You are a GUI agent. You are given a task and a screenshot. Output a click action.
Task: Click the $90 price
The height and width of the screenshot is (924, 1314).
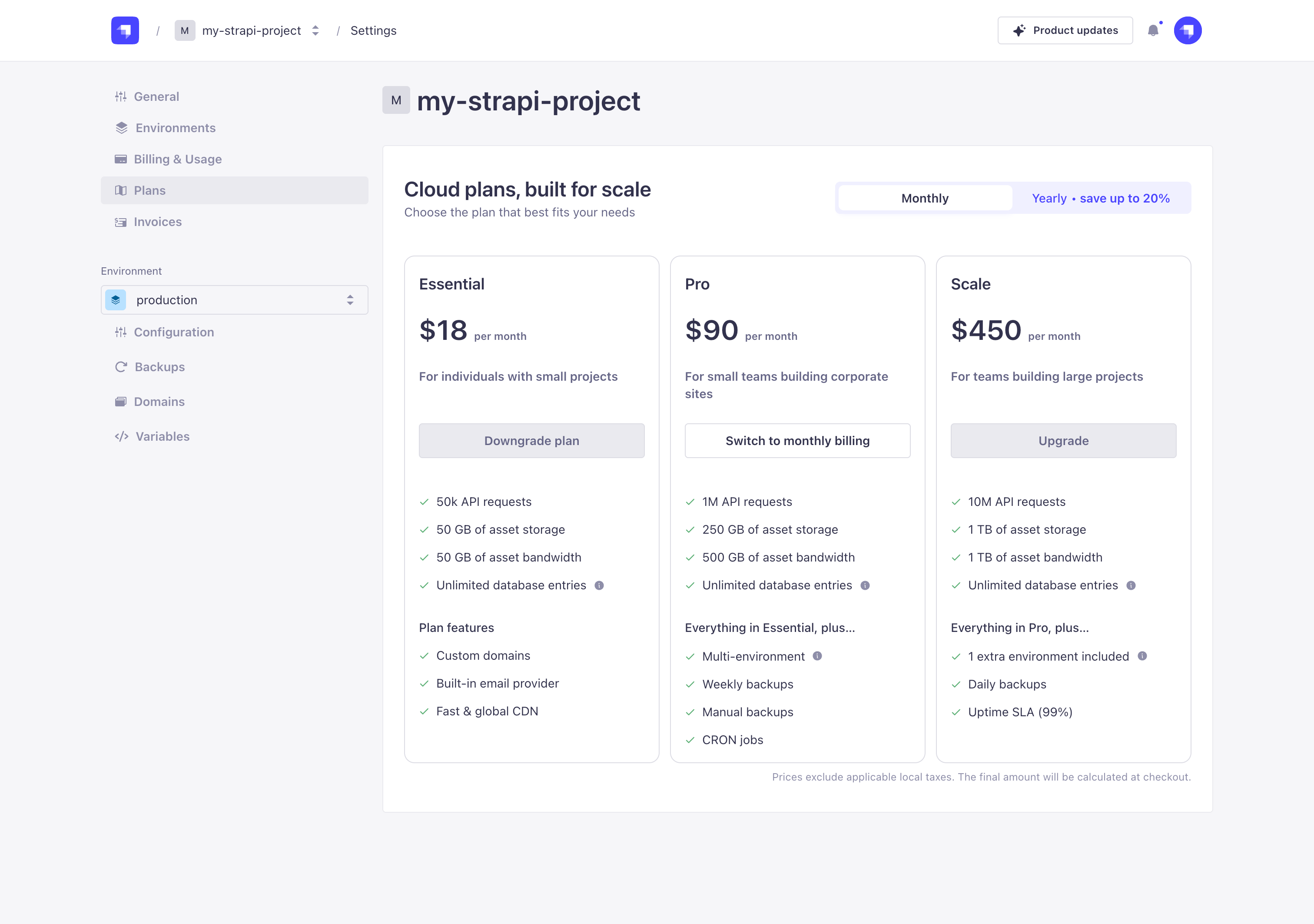tap(711, 330)
